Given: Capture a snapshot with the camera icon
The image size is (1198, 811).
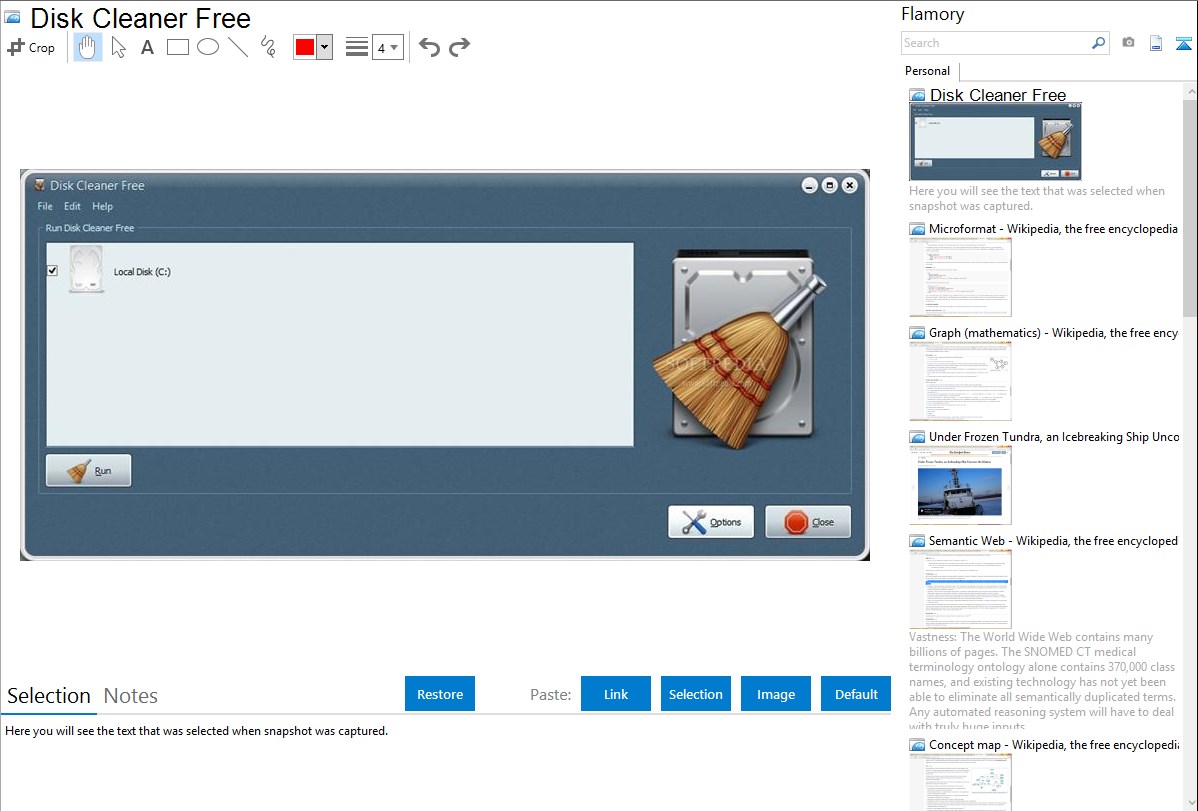Looking at the screenshot, I should point(1128,43).
